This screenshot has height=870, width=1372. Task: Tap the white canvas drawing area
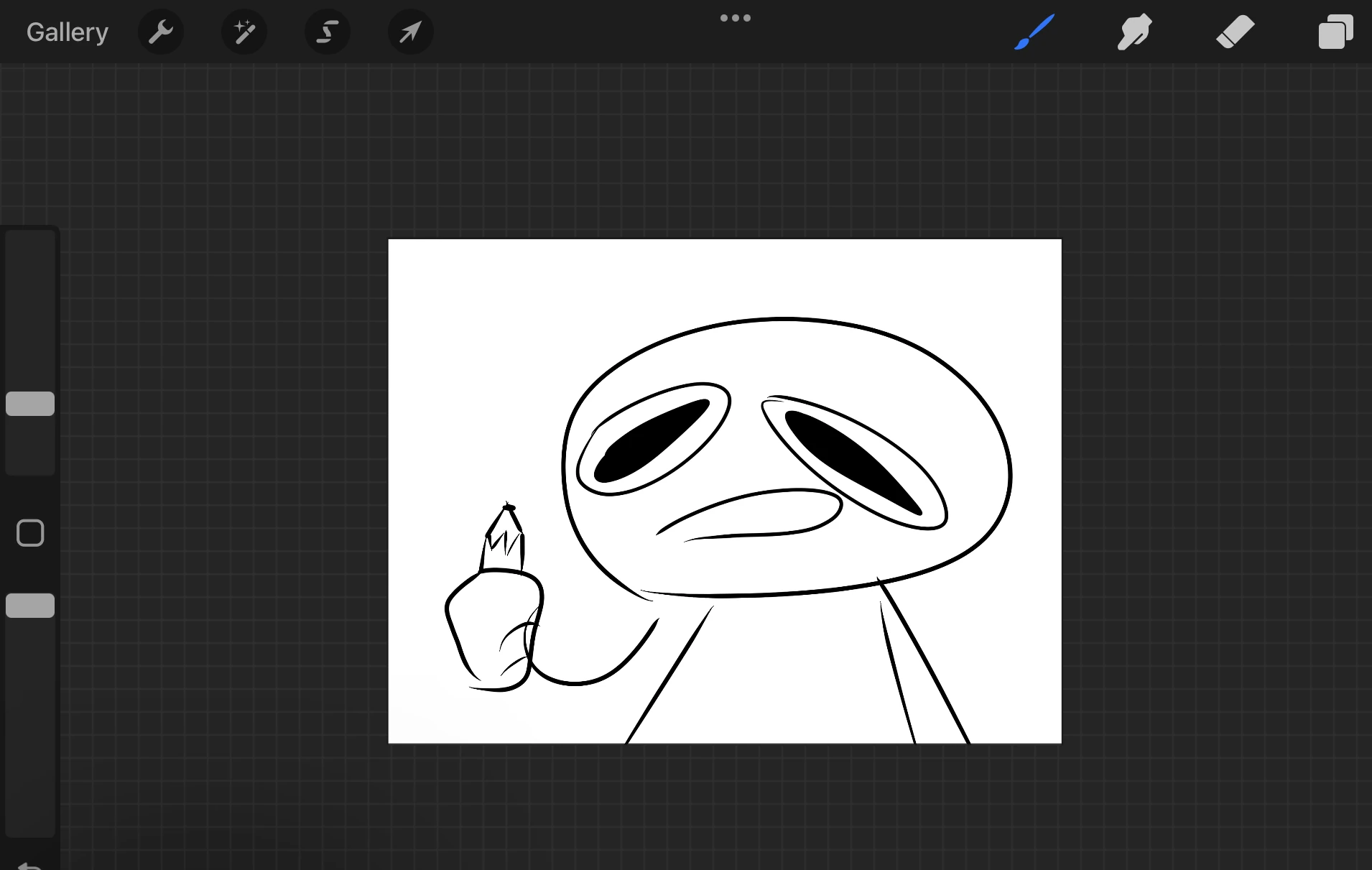(724, 491)
